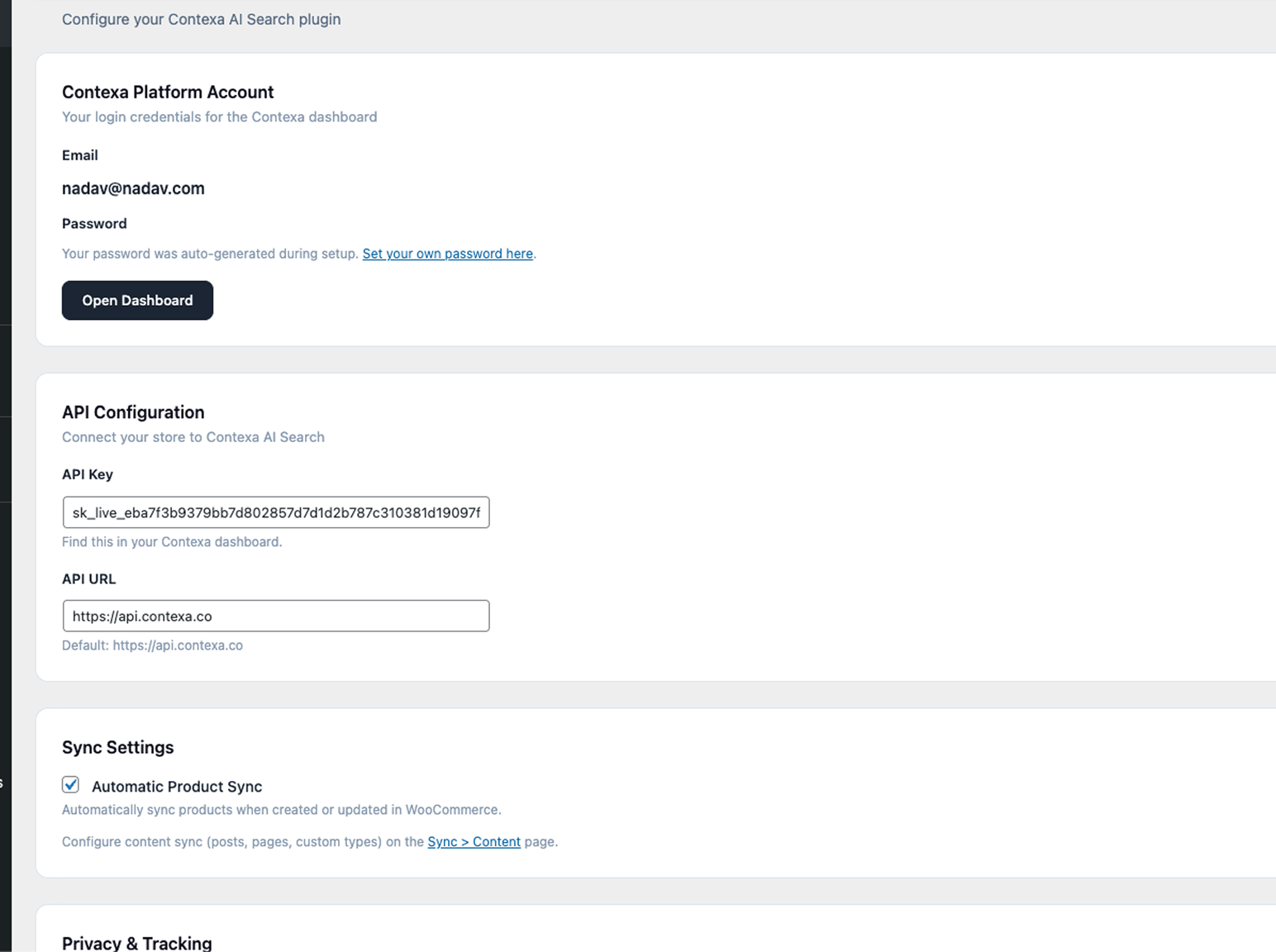Click the Open Dashboard button

pos(137,300)
